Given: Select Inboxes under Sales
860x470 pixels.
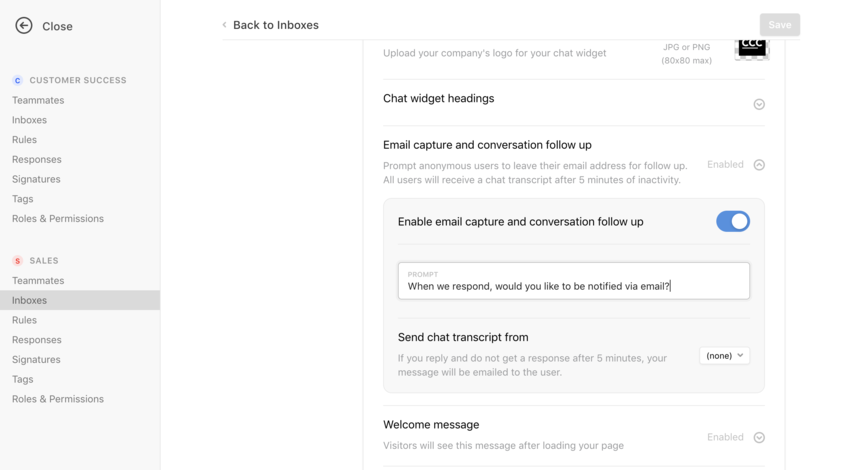Looking at the screenshot, I should point(80,300).
